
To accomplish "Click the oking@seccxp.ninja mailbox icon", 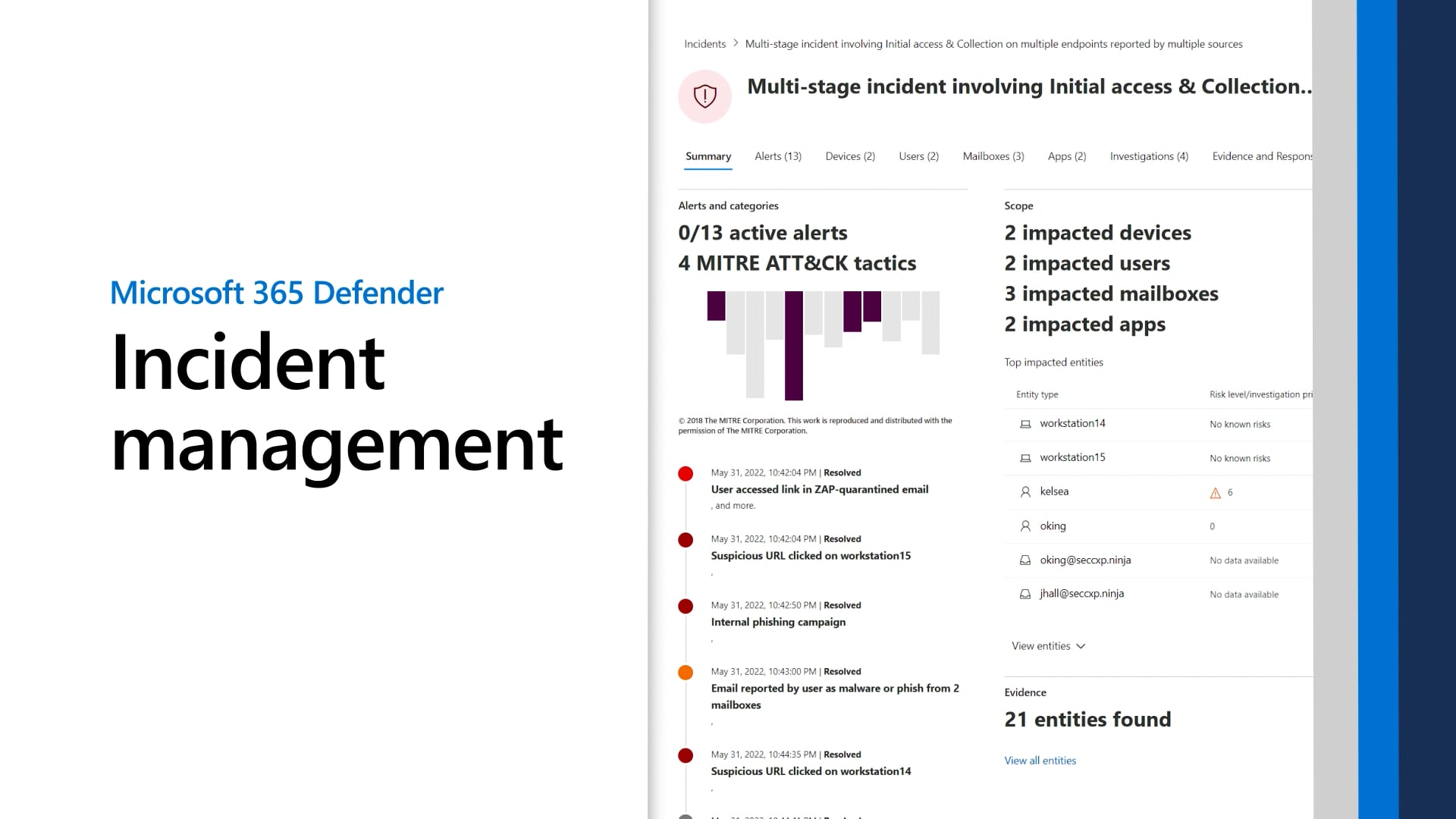I will pos(1025,560).
